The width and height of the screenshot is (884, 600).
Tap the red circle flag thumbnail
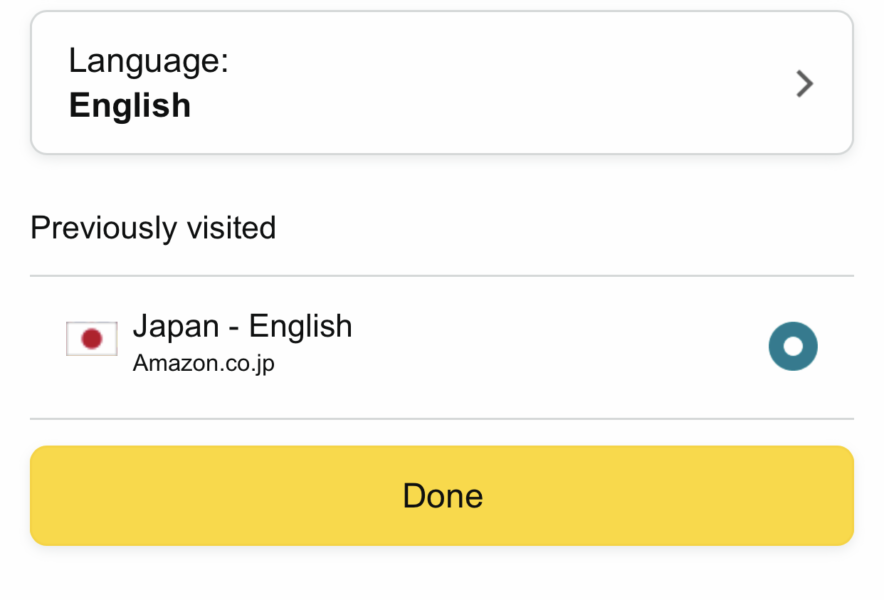(x=92, y=339)
